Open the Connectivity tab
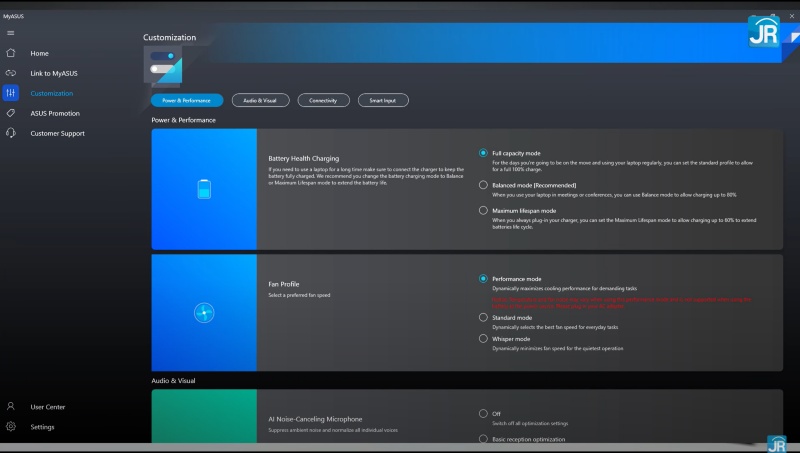The width and height of the screenshot is (800, 453). (323, 100)
